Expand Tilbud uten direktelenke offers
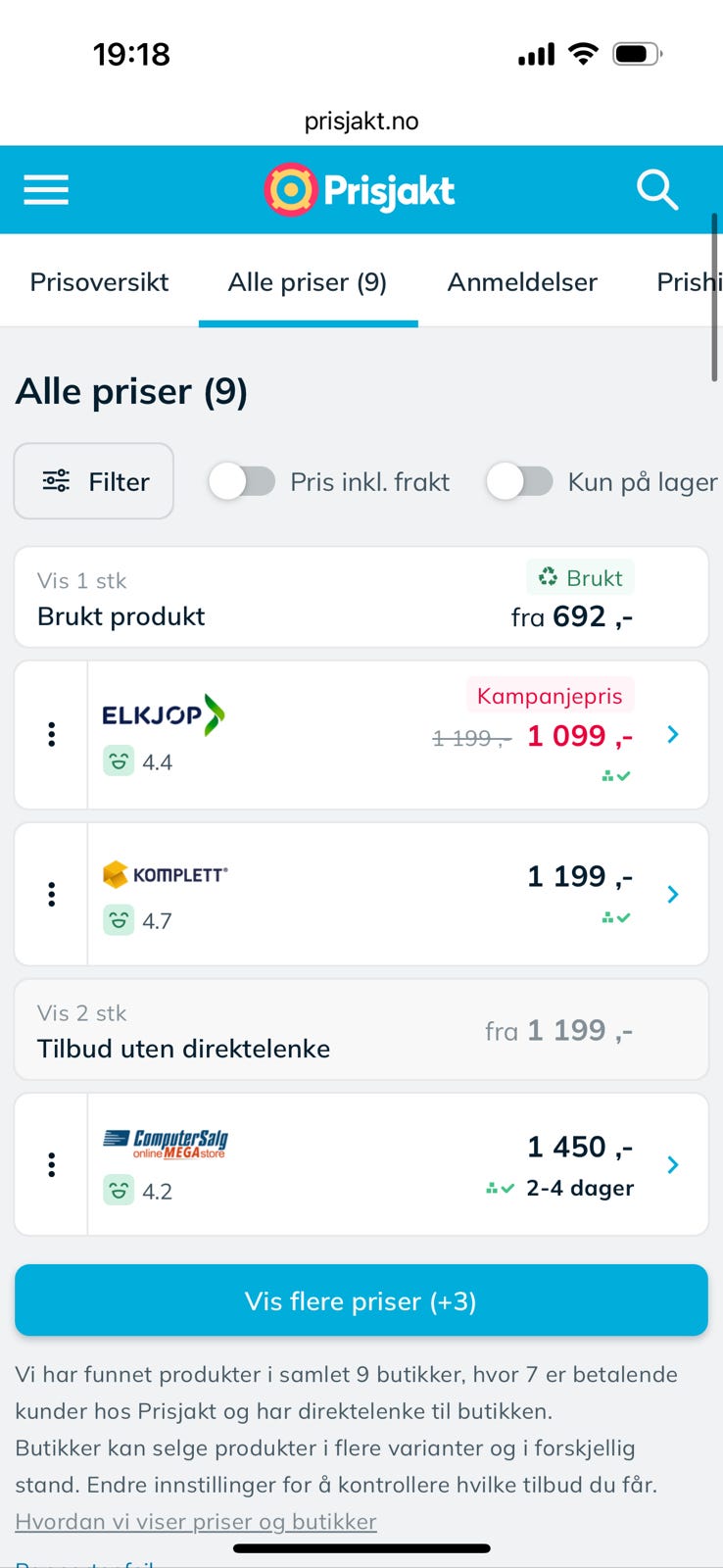 coord(361,1030)
